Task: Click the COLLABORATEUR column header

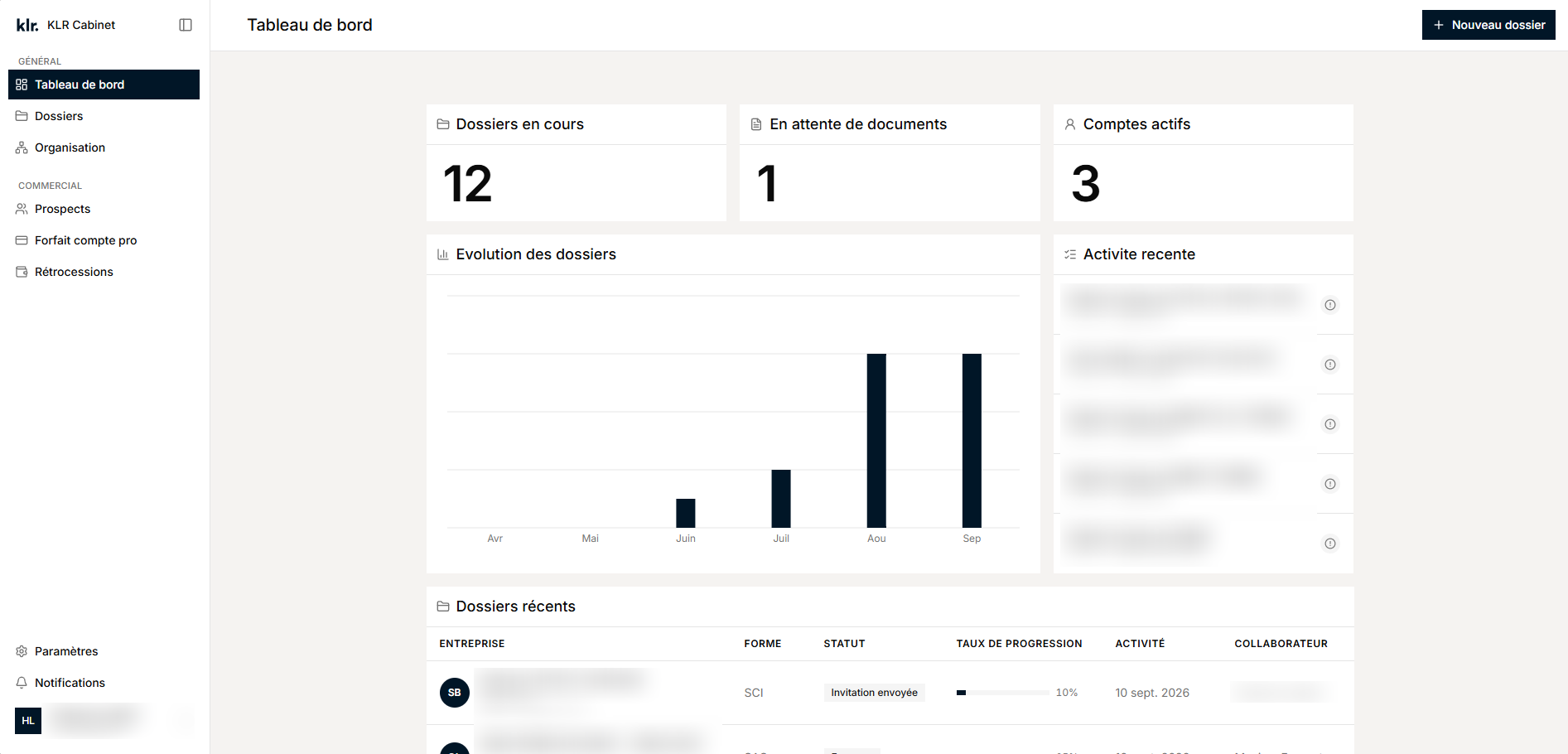Action: tap(1281, 644)
